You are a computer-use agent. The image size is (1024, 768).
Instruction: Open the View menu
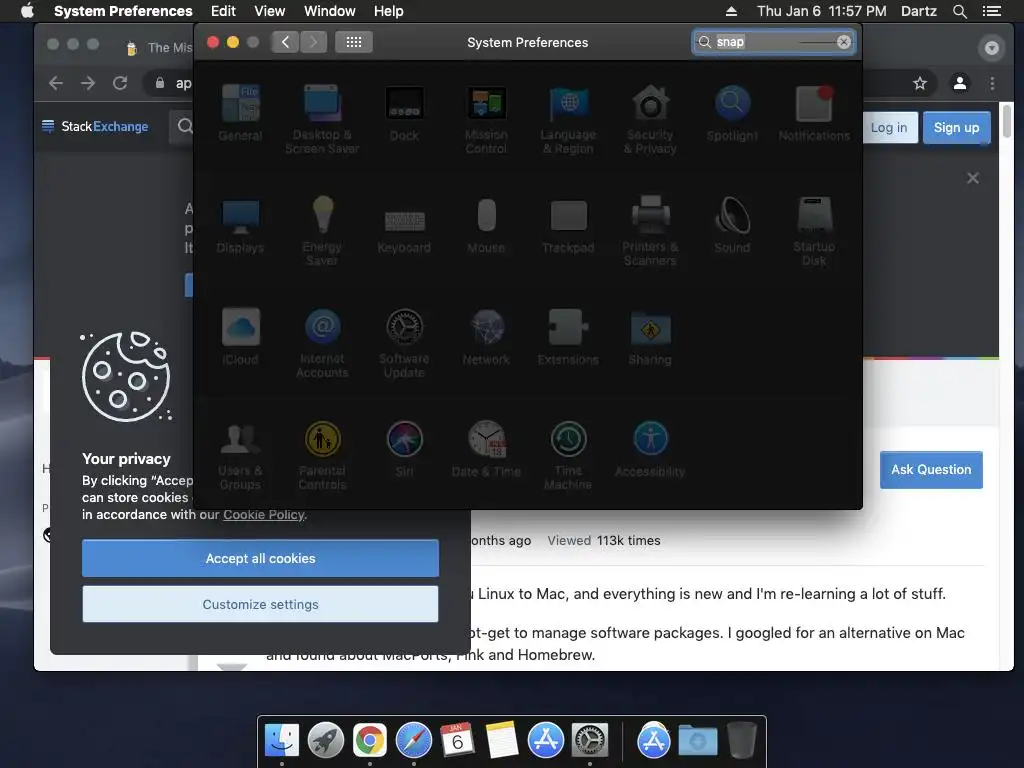click(270, 11)
